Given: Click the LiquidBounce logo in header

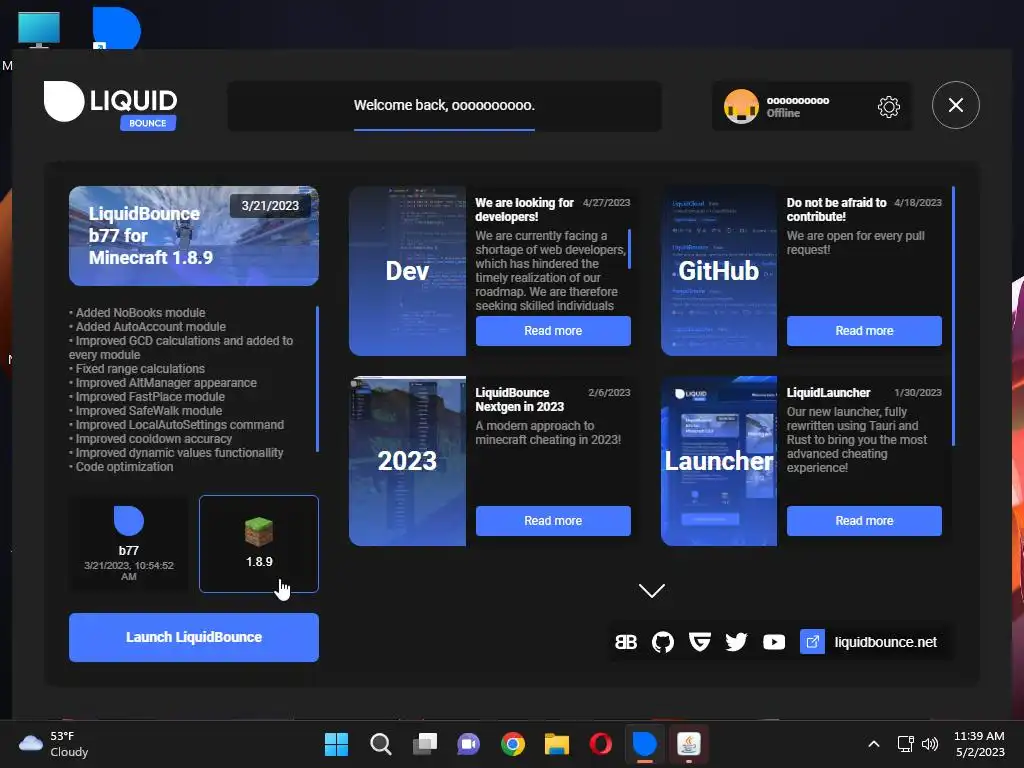Looking at the screenshot, I should (x=110, y=104).
